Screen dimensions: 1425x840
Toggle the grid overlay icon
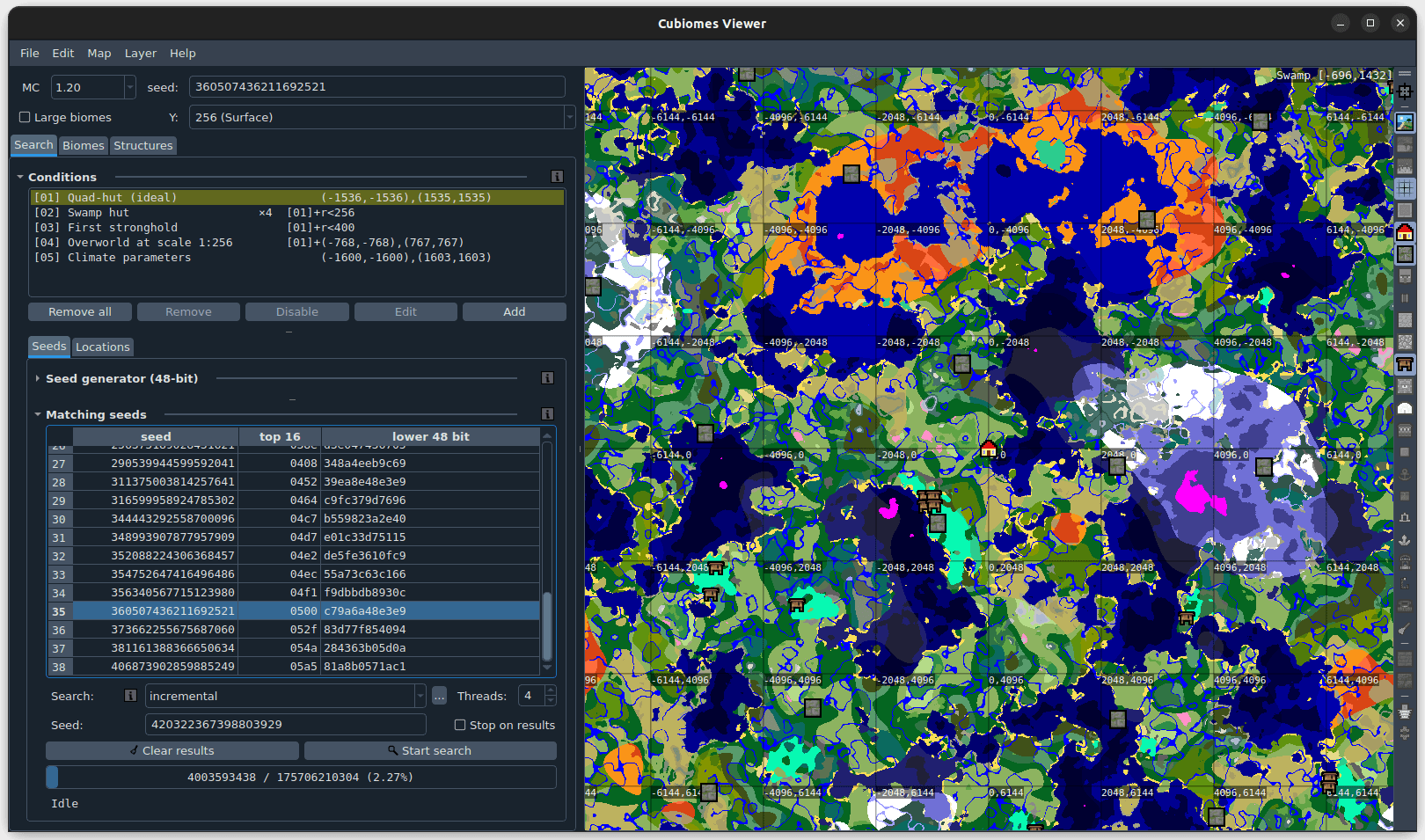click(1405, 188)
